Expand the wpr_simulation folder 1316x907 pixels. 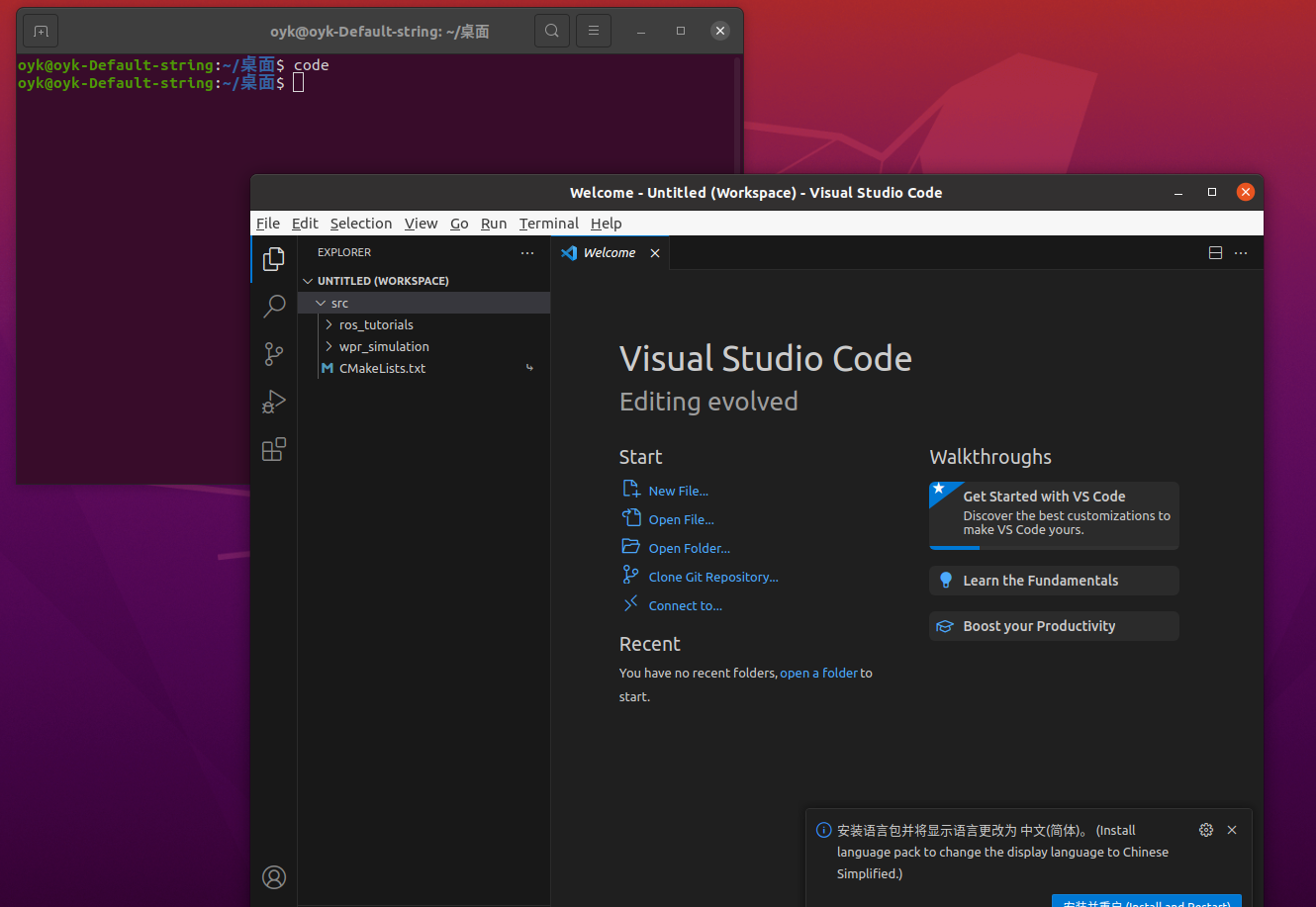[329, 346]
